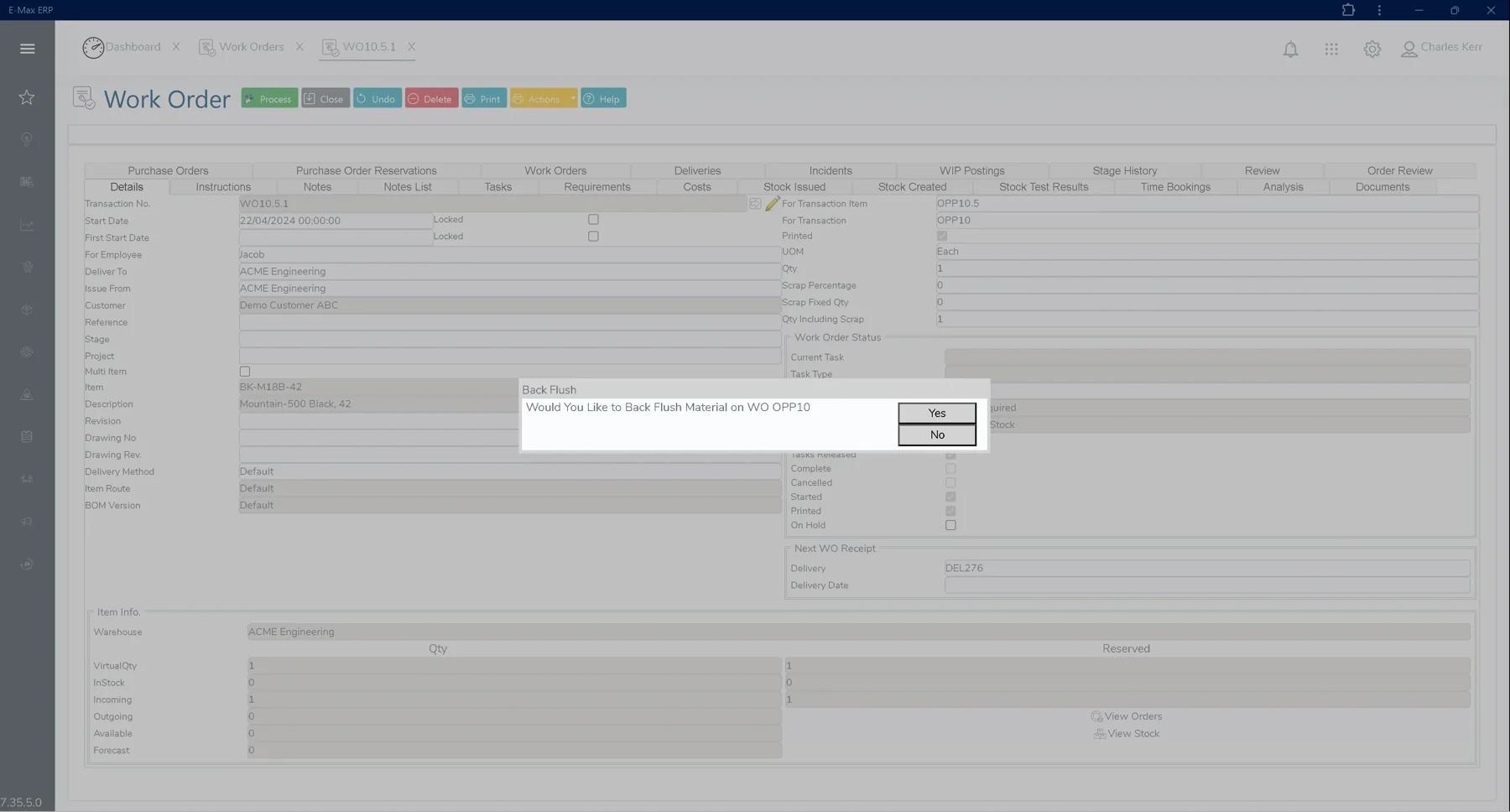This screenshot has height=812, width=1510.
Task: Open the Time Bookings tab
Action: [x=1175, y=187]
